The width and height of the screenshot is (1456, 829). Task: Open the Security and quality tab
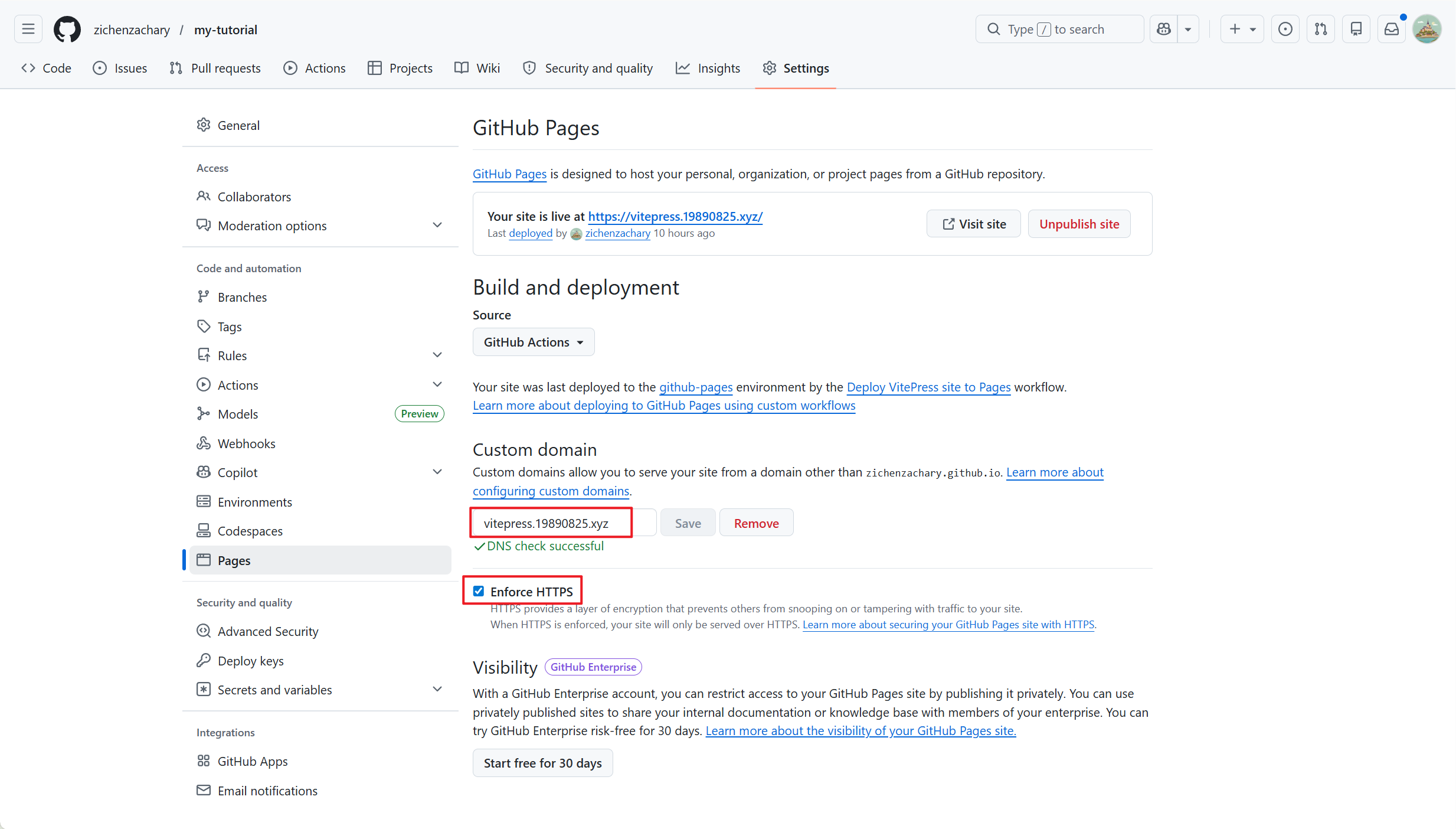pos(588,68)
